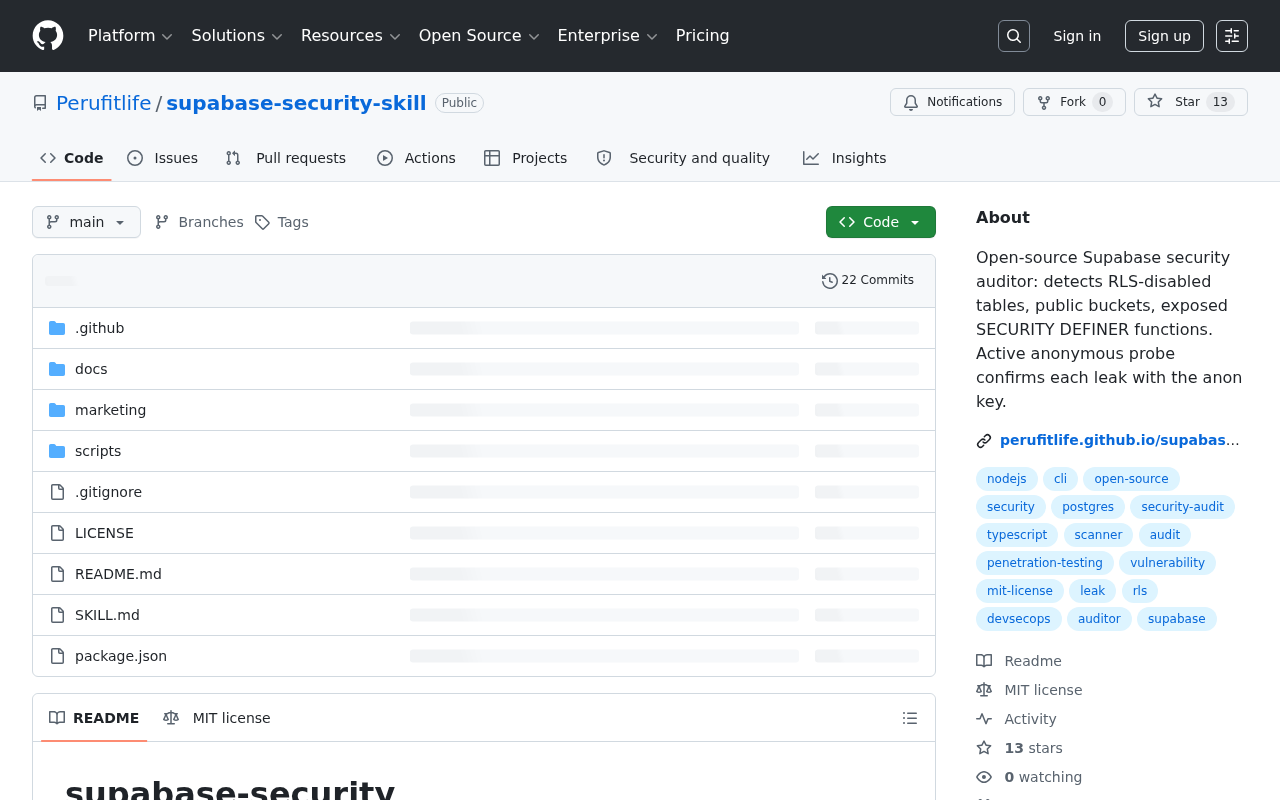Open the security-audit topic tag
Viewport: 1280px width, 800px height.
[1182, 507]
